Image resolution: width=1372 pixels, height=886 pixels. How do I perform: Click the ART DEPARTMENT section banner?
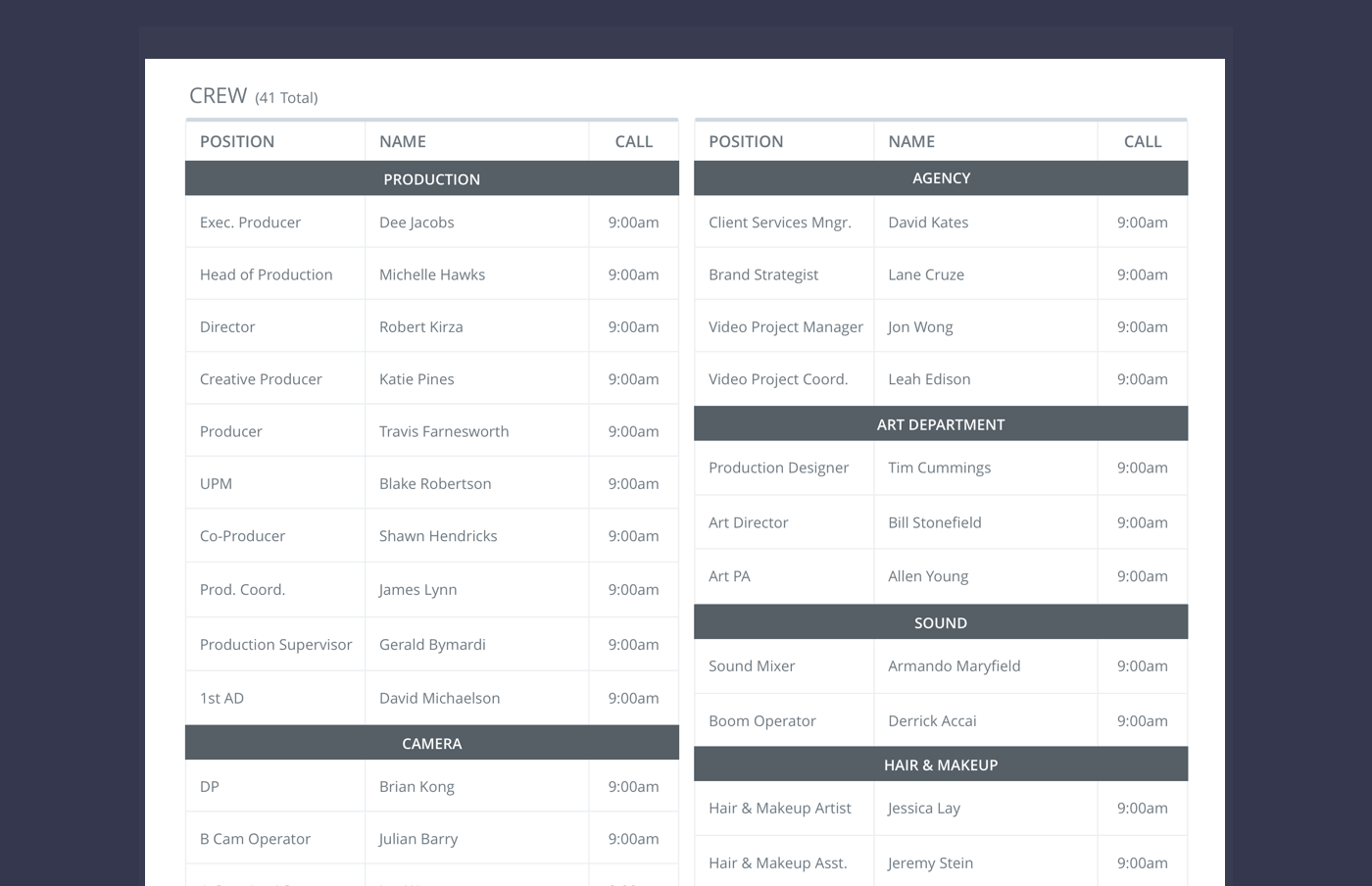tap(940, 423)
